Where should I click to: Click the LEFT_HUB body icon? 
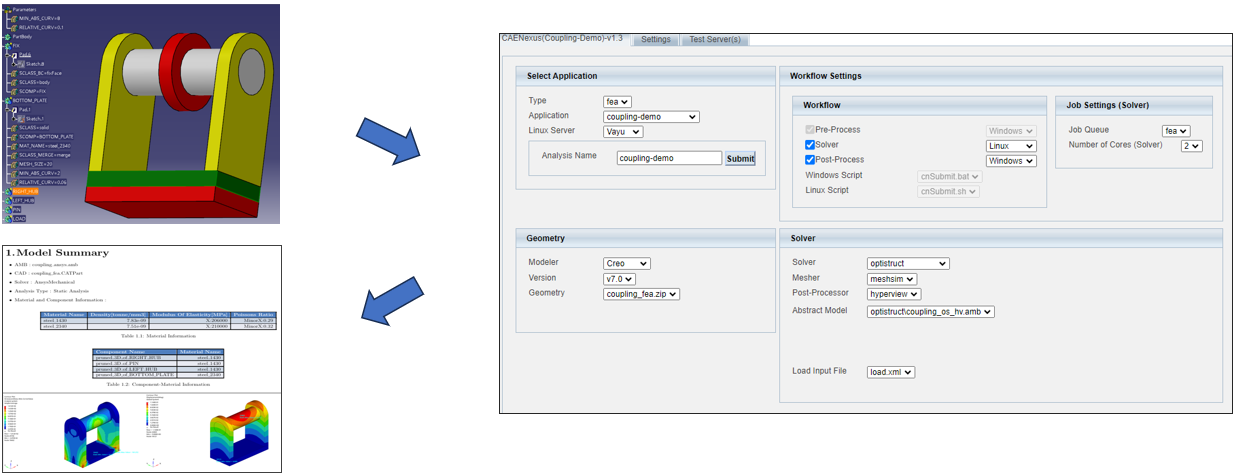[8, 200]
